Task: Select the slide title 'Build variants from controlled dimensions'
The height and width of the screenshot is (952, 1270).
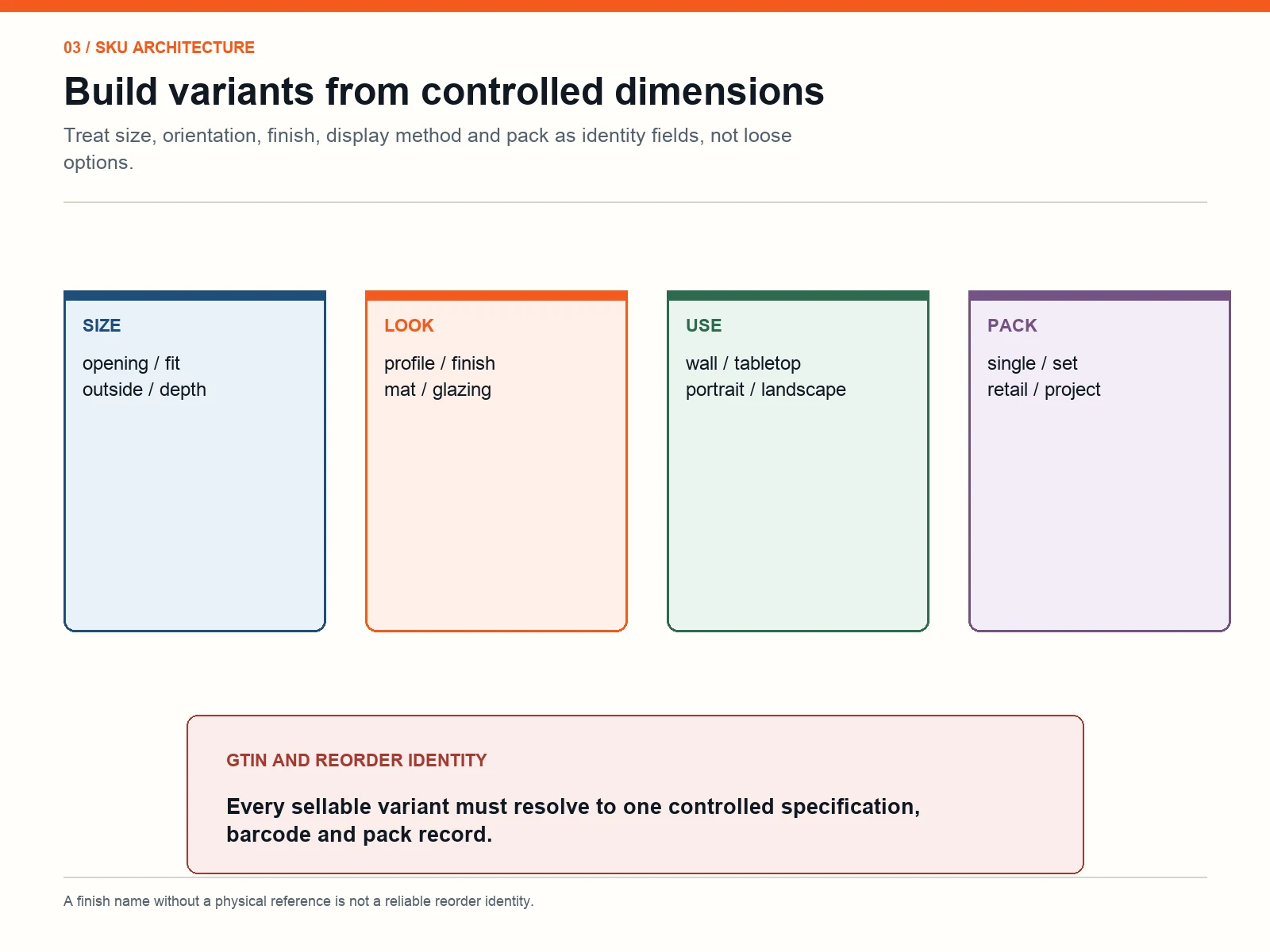Action: (444, 91)
